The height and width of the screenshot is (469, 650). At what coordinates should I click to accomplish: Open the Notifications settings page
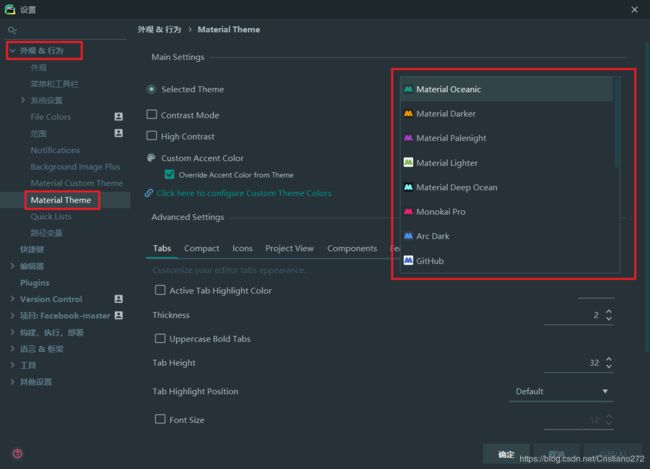click(55, 150)
